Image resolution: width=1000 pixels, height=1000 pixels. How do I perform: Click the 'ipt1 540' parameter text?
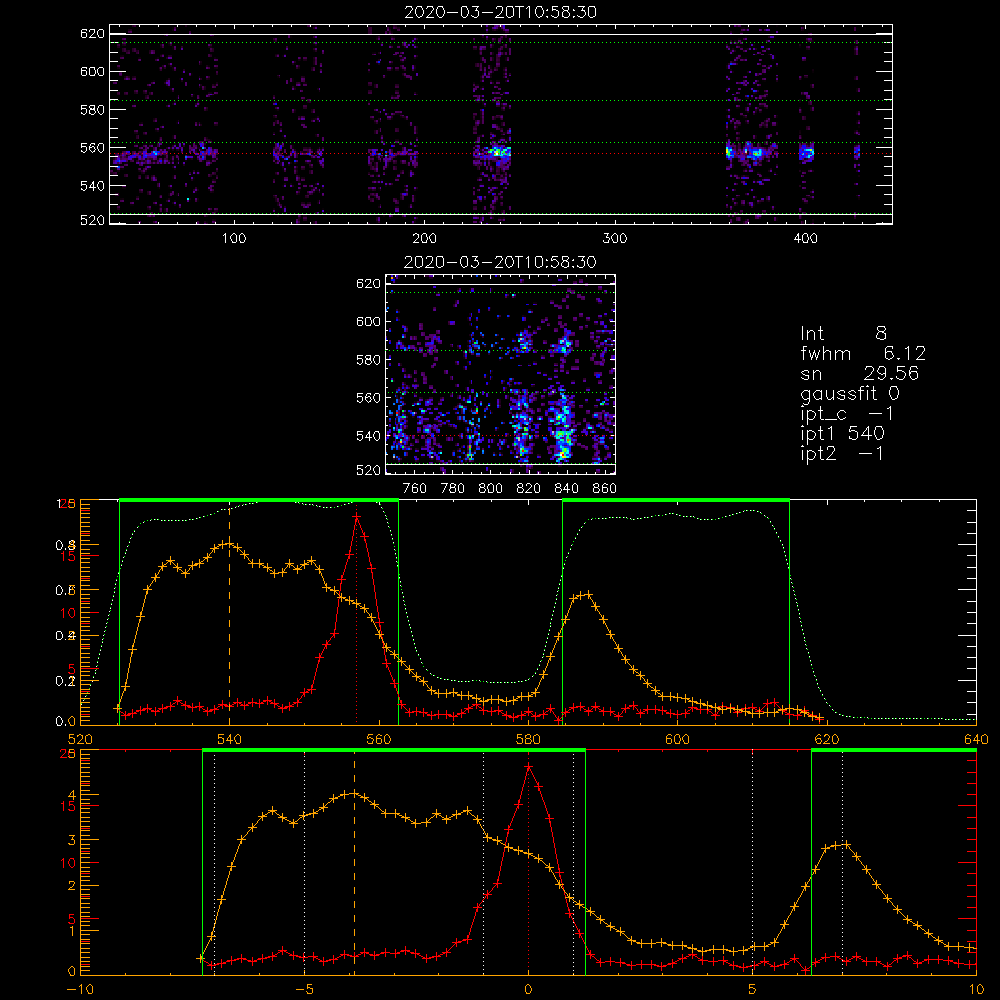[x=842, y=434]
